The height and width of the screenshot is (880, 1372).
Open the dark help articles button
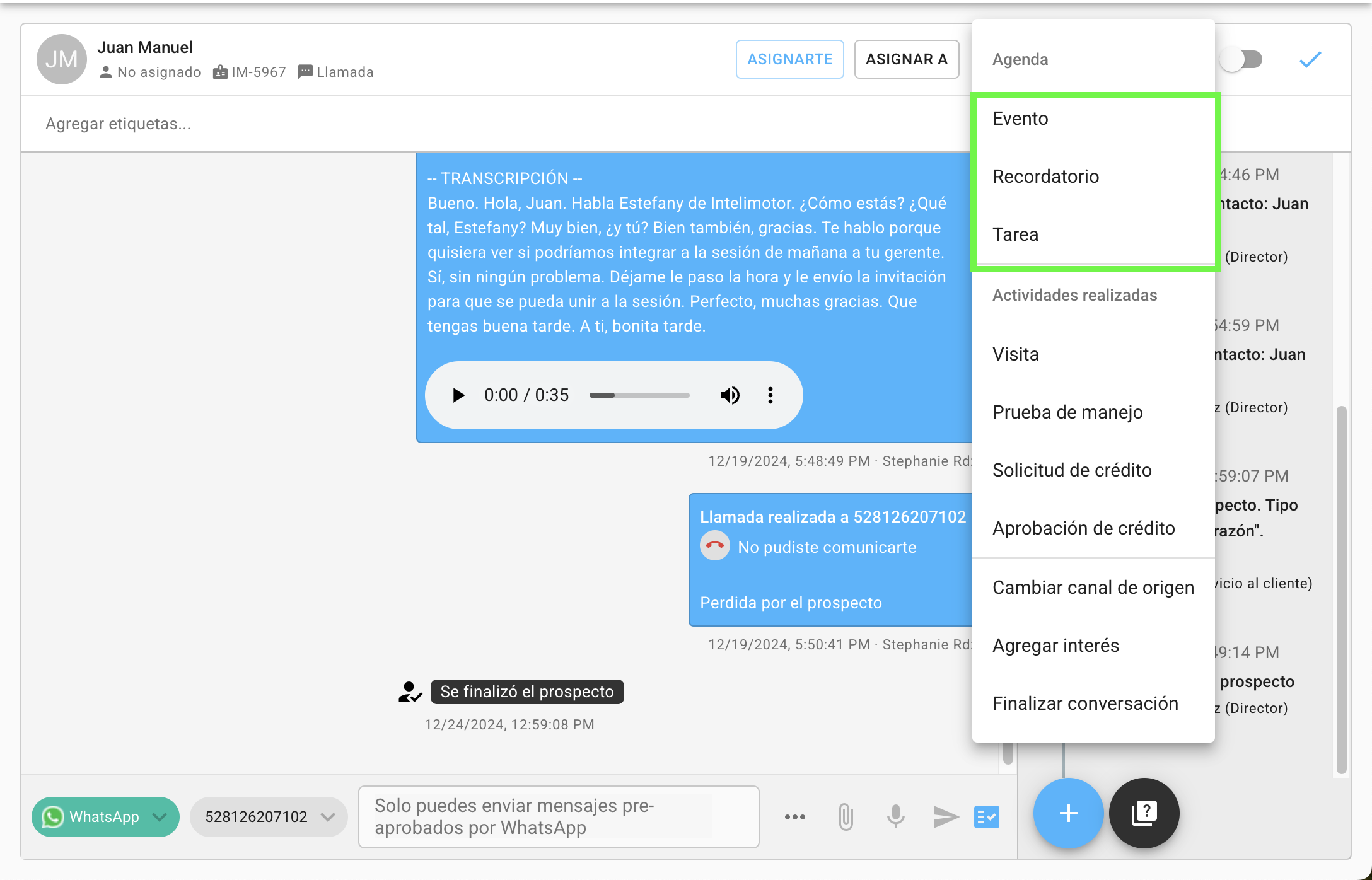(1144, 813)
